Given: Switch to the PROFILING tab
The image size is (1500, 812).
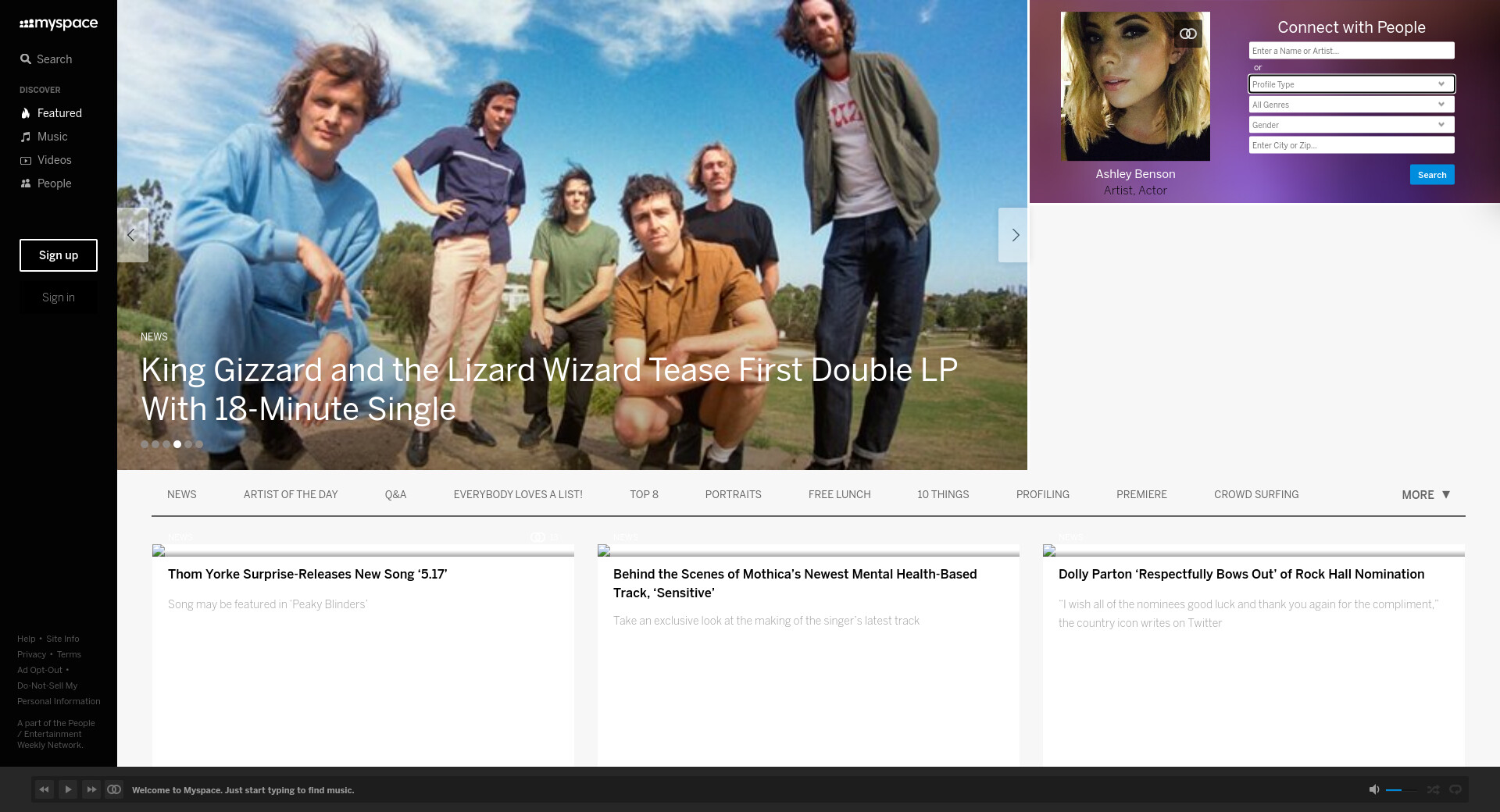Looking at the screenshot, I should point(1043,495).
